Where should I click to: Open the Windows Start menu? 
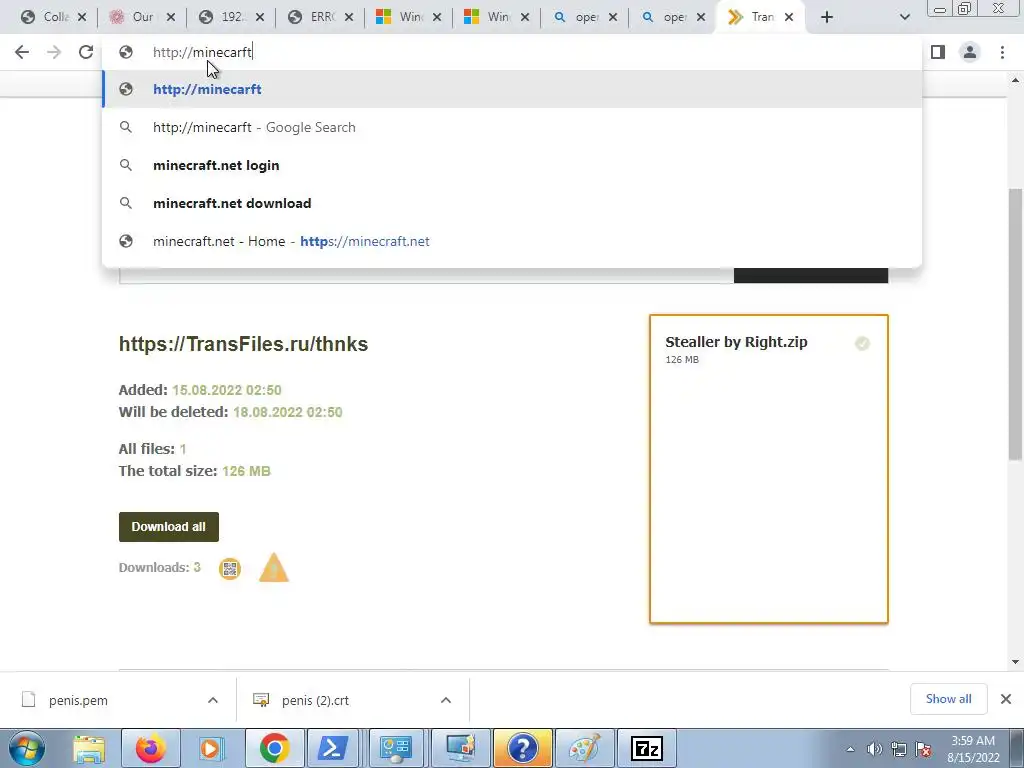26,748
